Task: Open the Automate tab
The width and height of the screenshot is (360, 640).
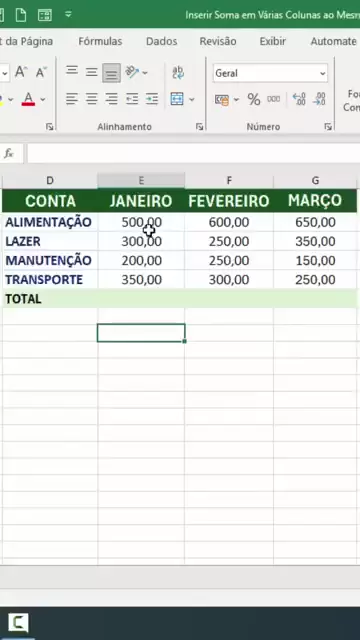Action: 333,41
